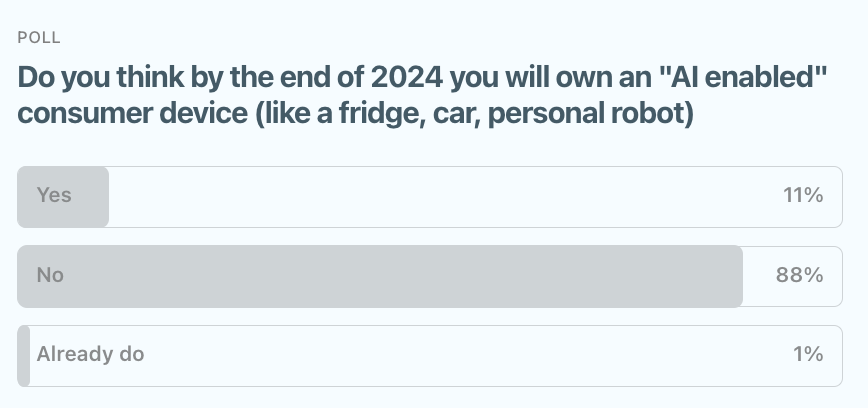This screenshot has height=408, width=868.
Task: Select the "No" poll option
Action: click(x=430, y=275)
